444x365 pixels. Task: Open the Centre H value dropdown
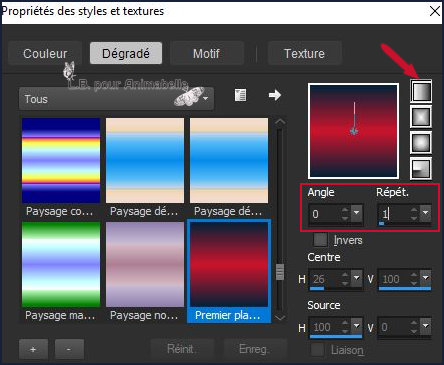(356, 277)
